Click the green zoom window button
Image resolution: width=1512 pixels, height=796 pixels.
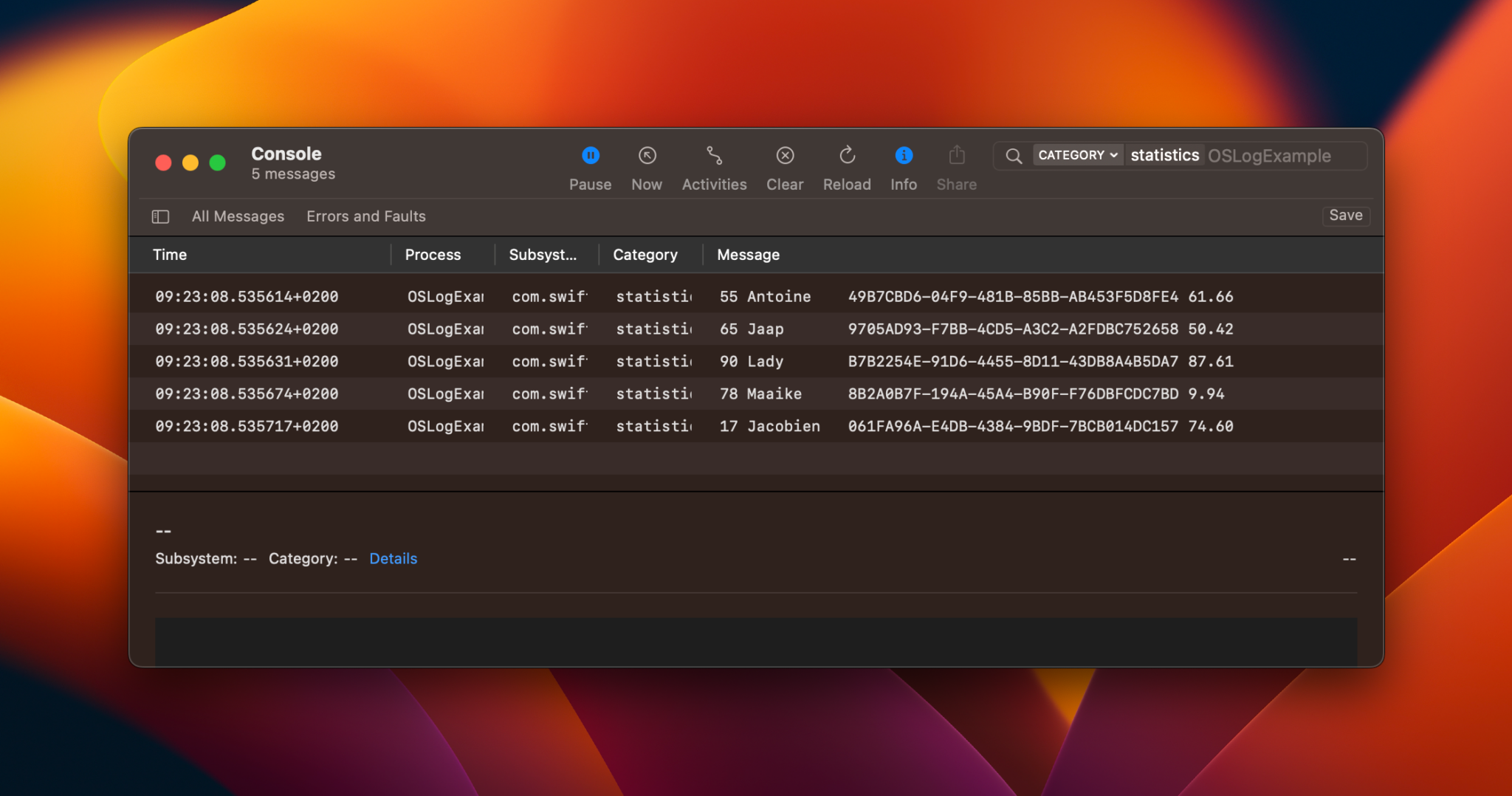218,162
